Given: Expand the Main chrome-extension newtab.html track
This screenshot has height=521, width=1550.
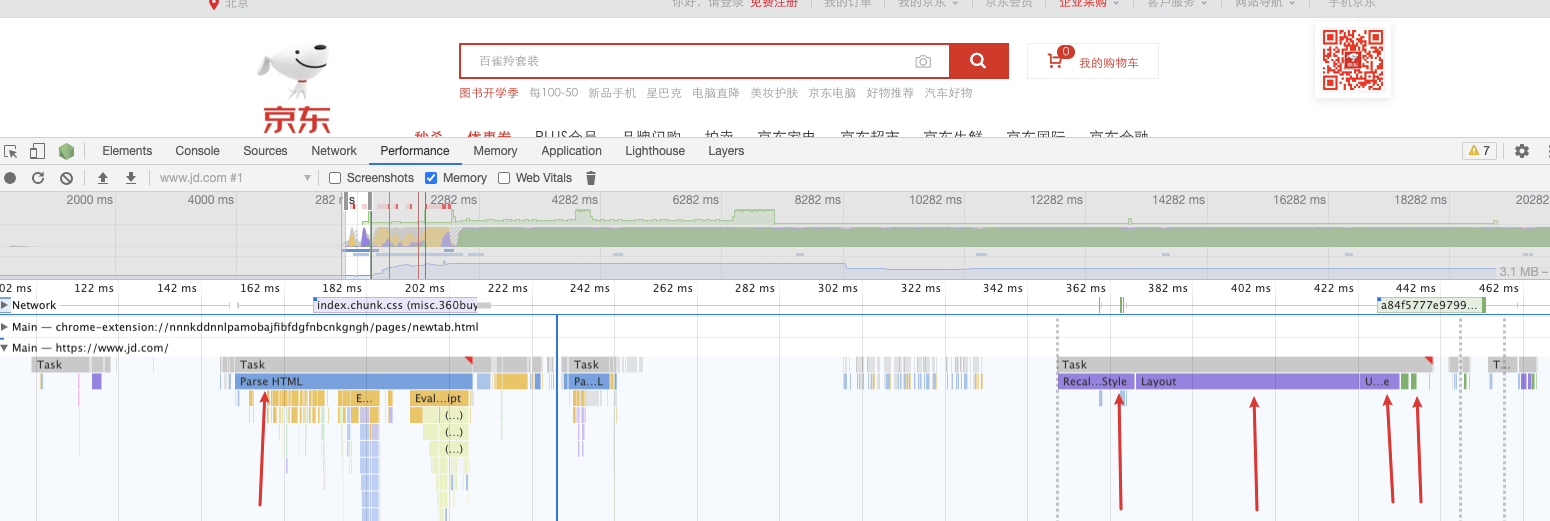Looking at the screenshot, I should click(5, 327).
